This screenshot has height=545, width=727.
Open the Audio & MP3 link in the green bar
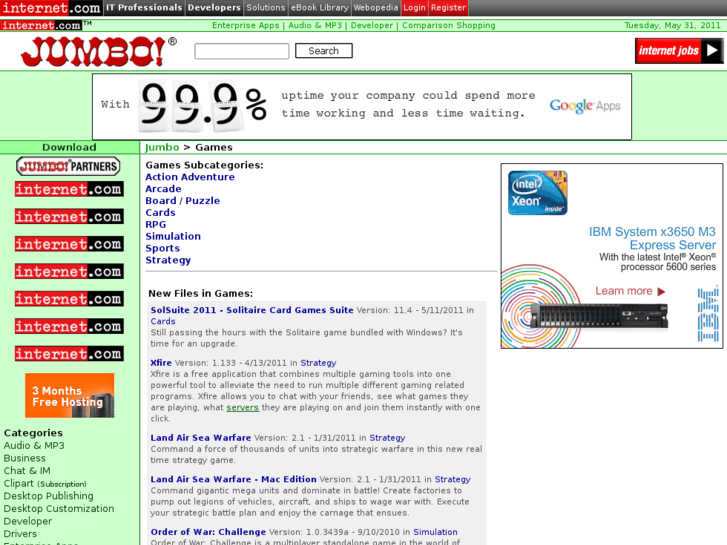(315, 26)
